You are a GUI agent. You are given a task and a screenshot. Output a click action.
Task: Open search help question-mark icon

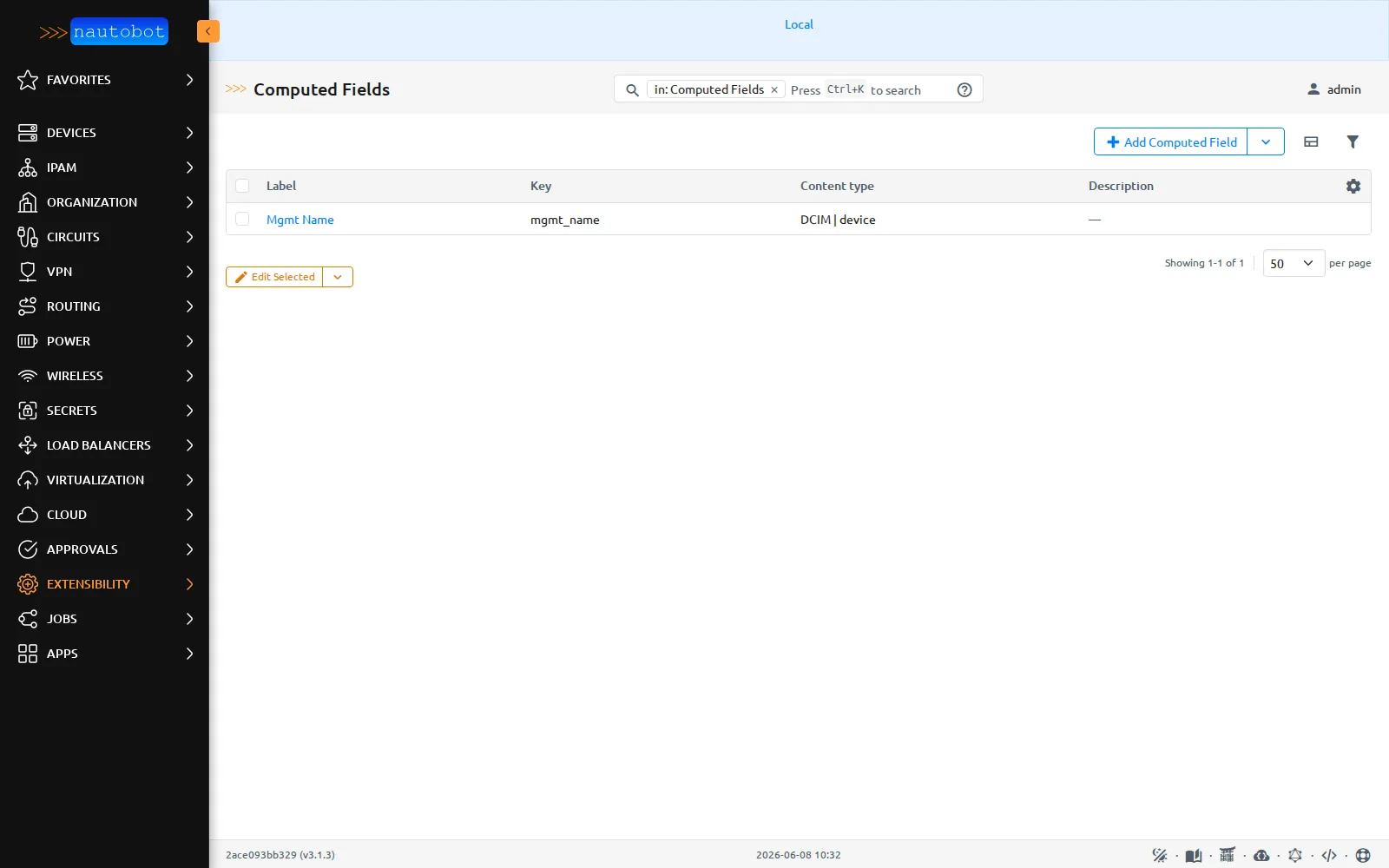coord(964,89)
